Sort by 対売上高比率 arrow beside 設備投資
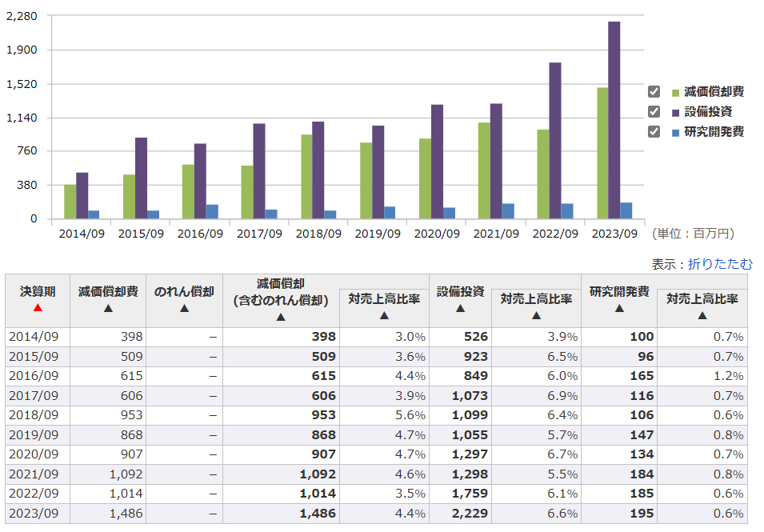 tap(536, 316)
